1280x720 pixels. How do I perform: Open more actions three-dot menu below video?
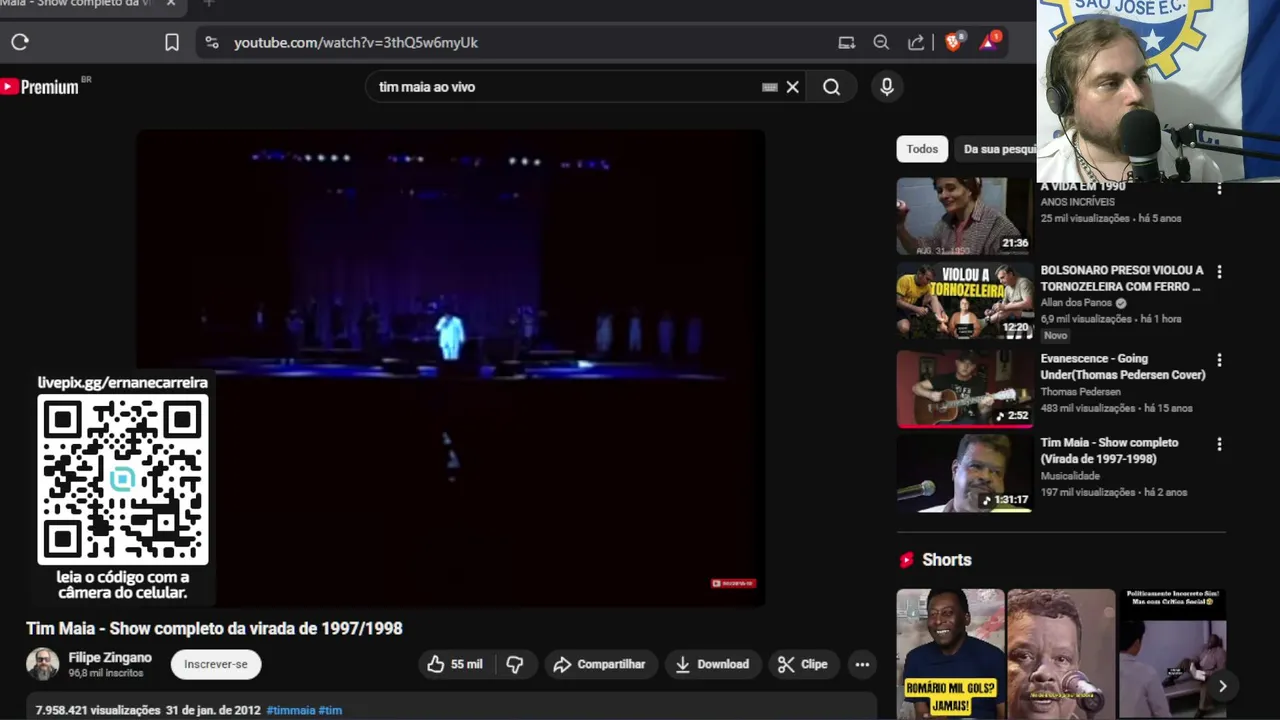[x=862, y=664]
